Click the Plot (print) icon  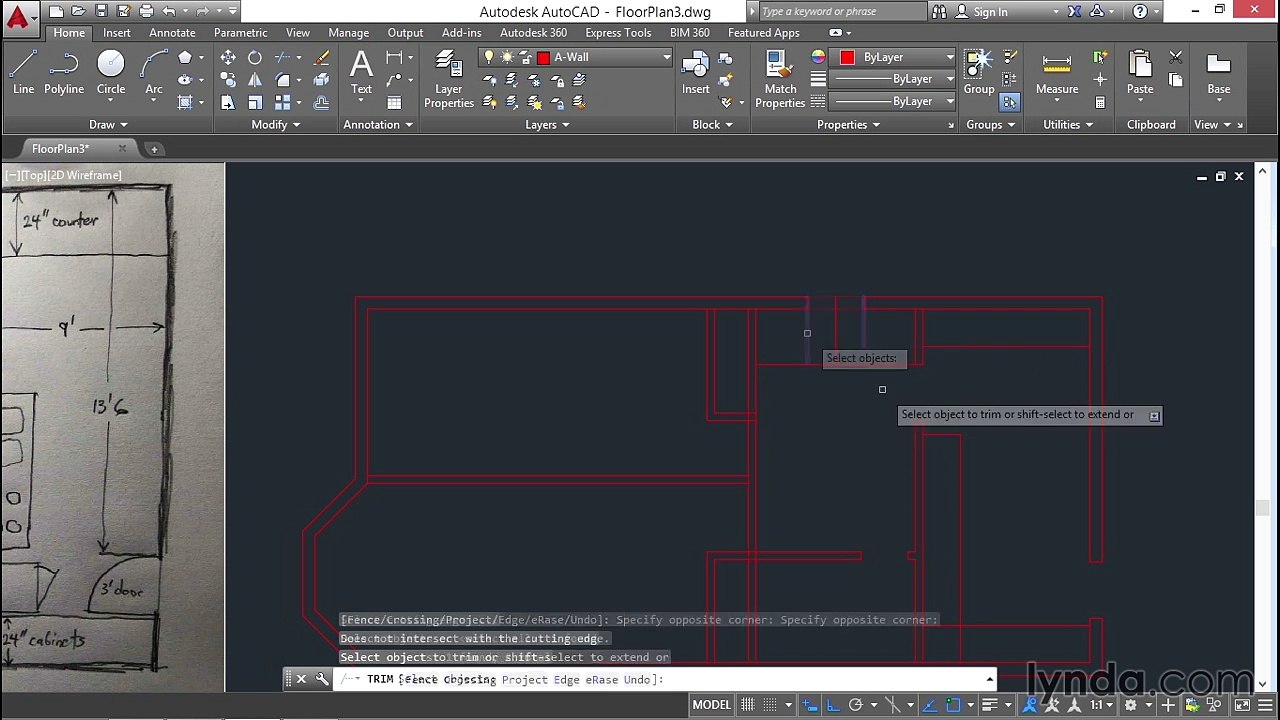coord(146,12)
